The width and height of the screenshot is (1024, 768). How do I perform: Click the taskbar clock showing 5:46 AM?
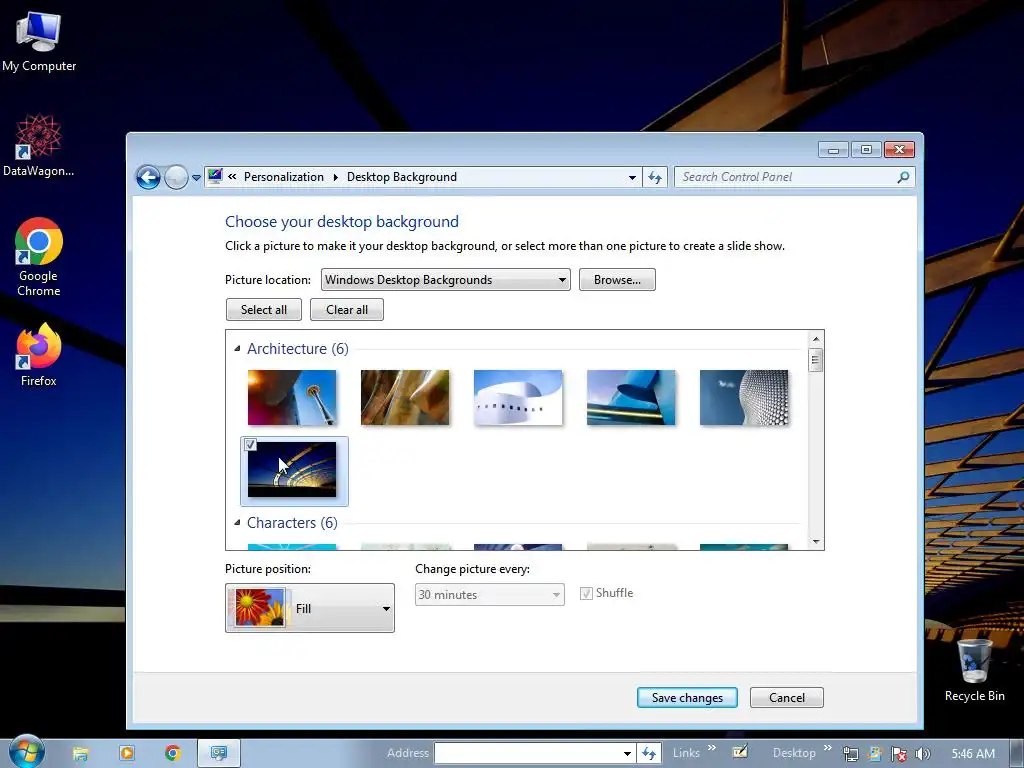tap(973, 754)
